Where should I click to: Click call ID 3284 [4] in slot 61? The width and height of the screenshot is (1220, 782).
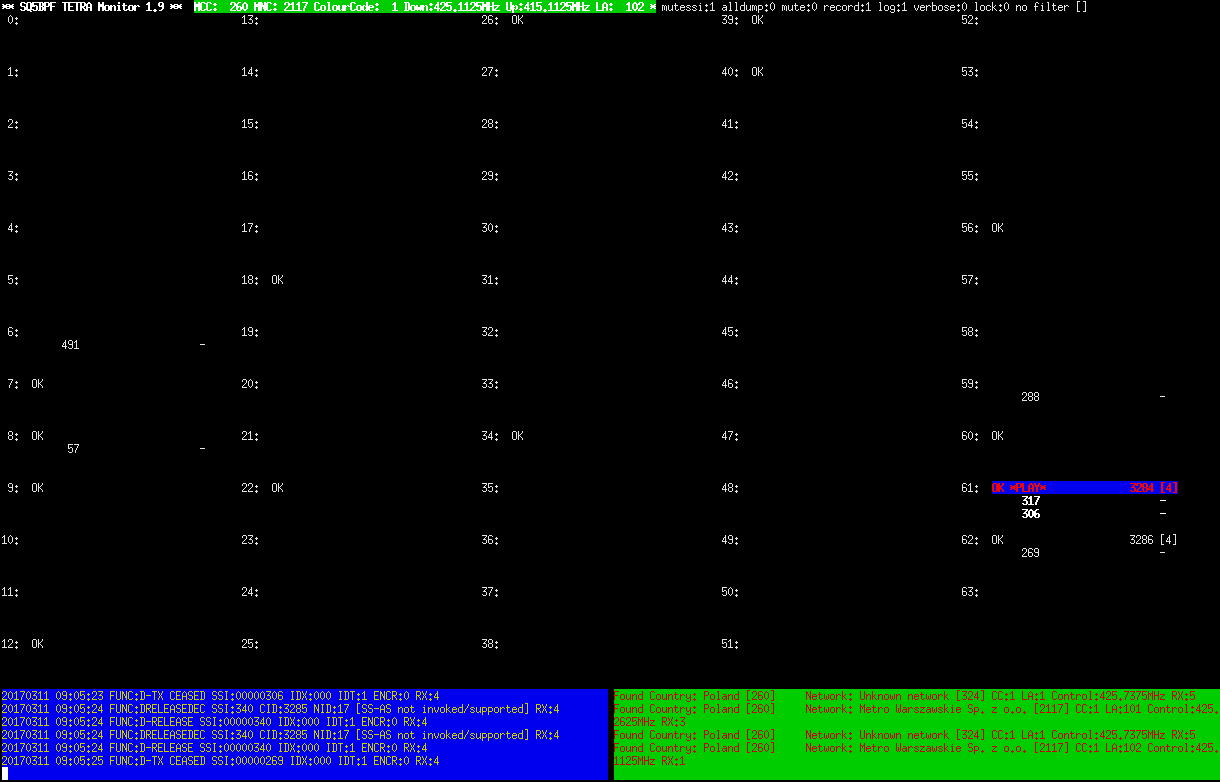[x=1153, y=488]
